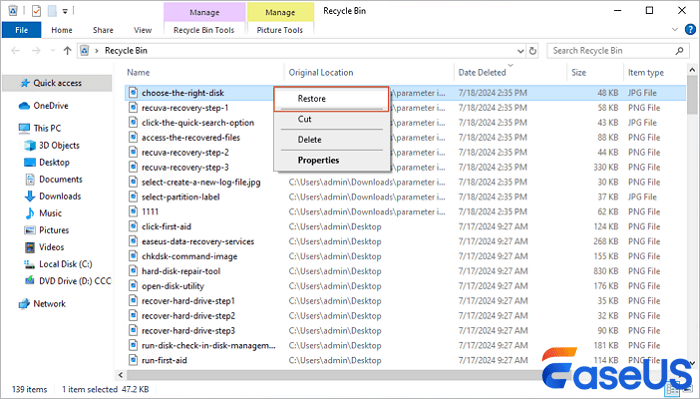Viewport: 700px width, 399px height.
Task: Select the chkdsk-command-image file
Action: [x=189, y=256]
